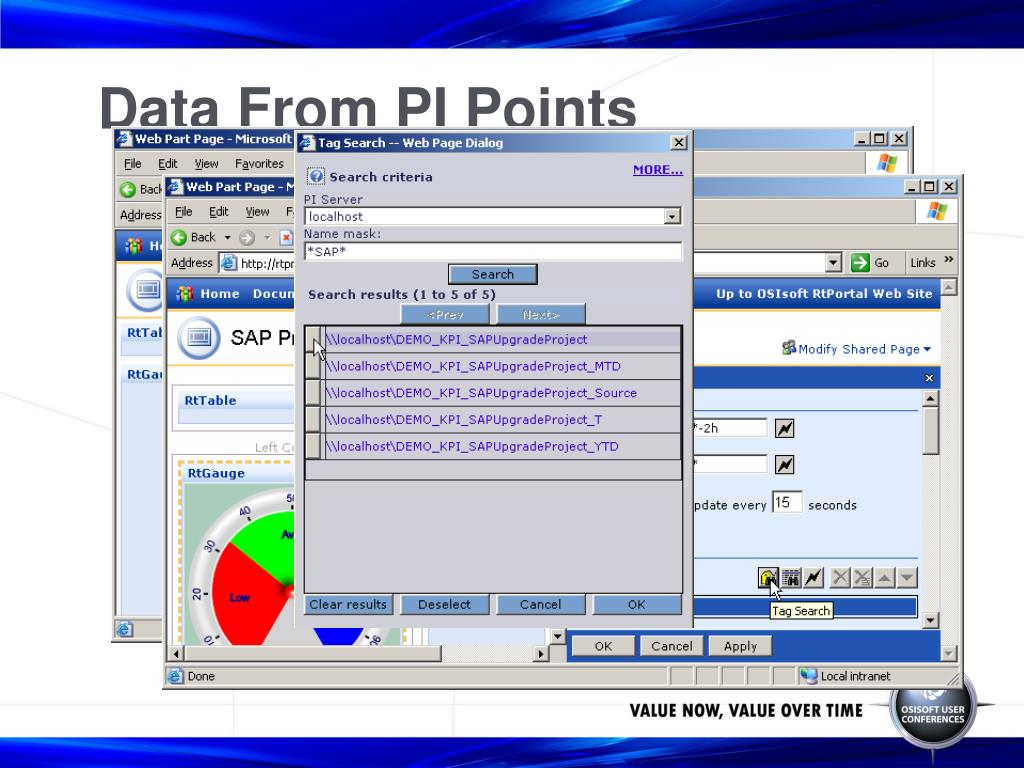Expand the Modify Shared Page menu
Screen dimensions: 1024x768
click(x=927, y=349)
